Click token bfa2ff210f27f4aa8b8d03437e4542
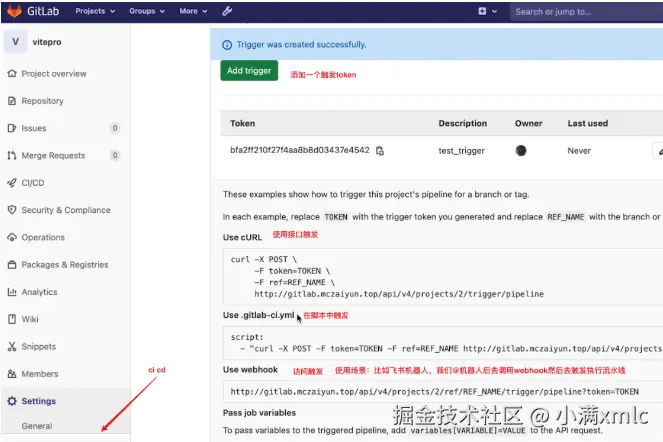This screenshot has height=442, width=663. pyautogui.click(x=299, y=150)
